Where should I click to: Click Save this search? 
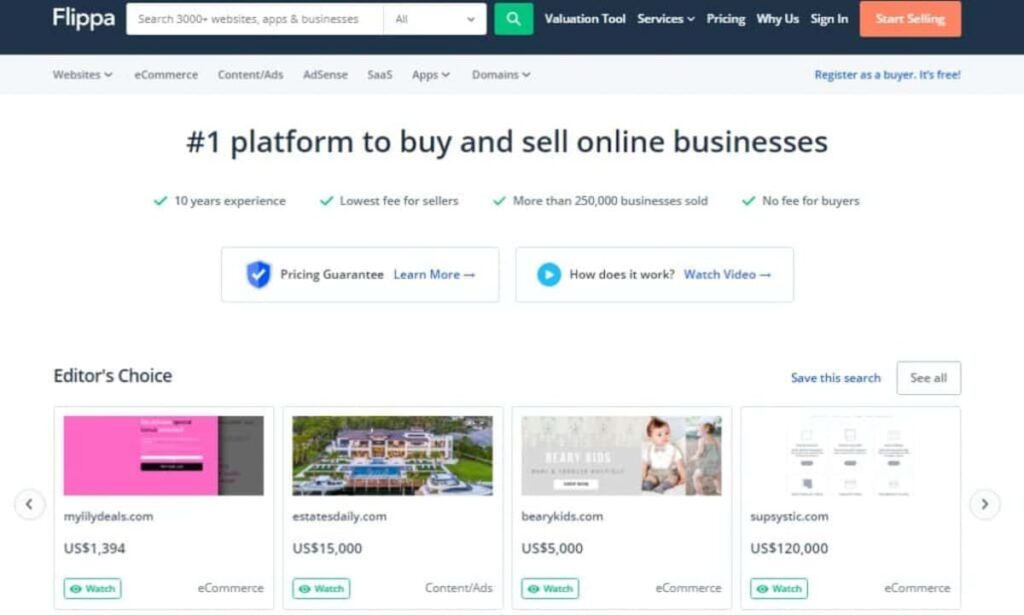(x=835, y=377)
